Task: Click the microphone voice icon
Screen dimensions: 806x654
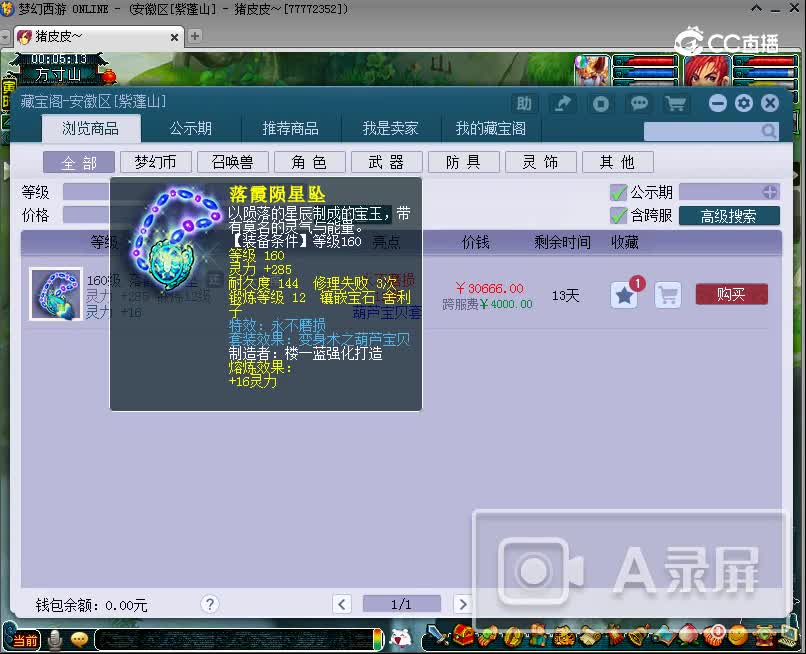Action: click(x=54, y=639)
